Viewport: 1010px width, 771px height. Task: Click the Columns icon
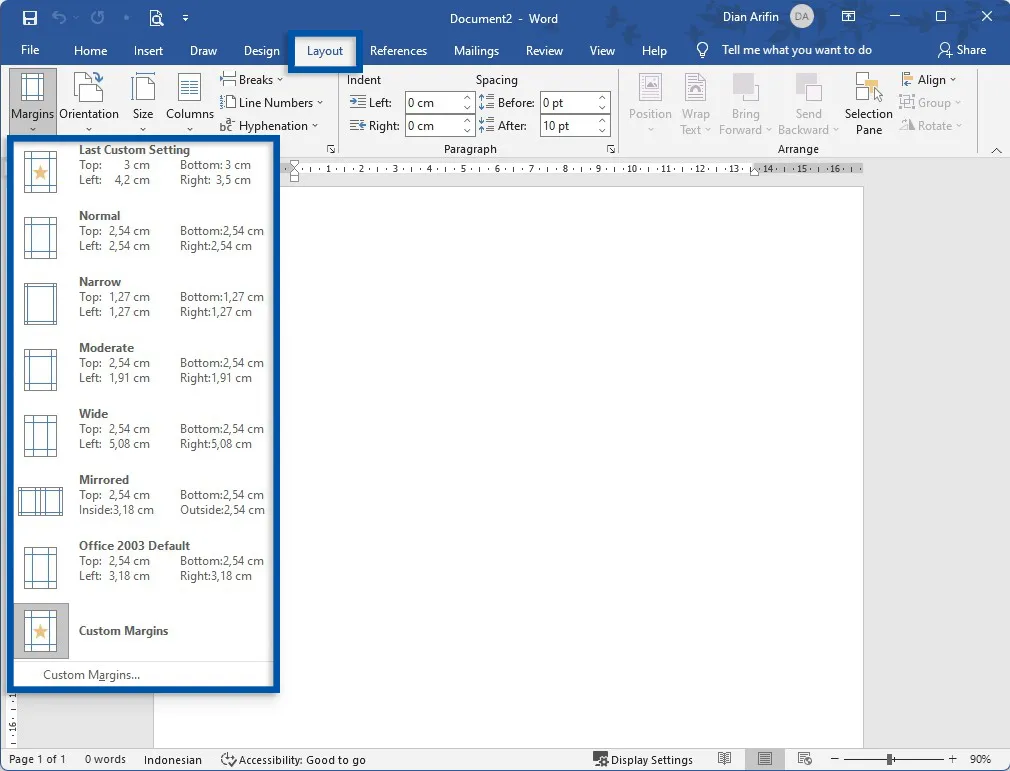(189, 100)
